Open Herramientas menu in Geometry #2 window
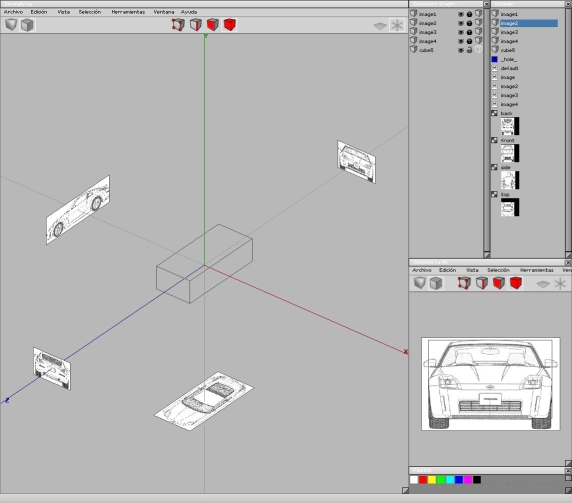Viewport: 572px width, 503px height. [537, 270]
